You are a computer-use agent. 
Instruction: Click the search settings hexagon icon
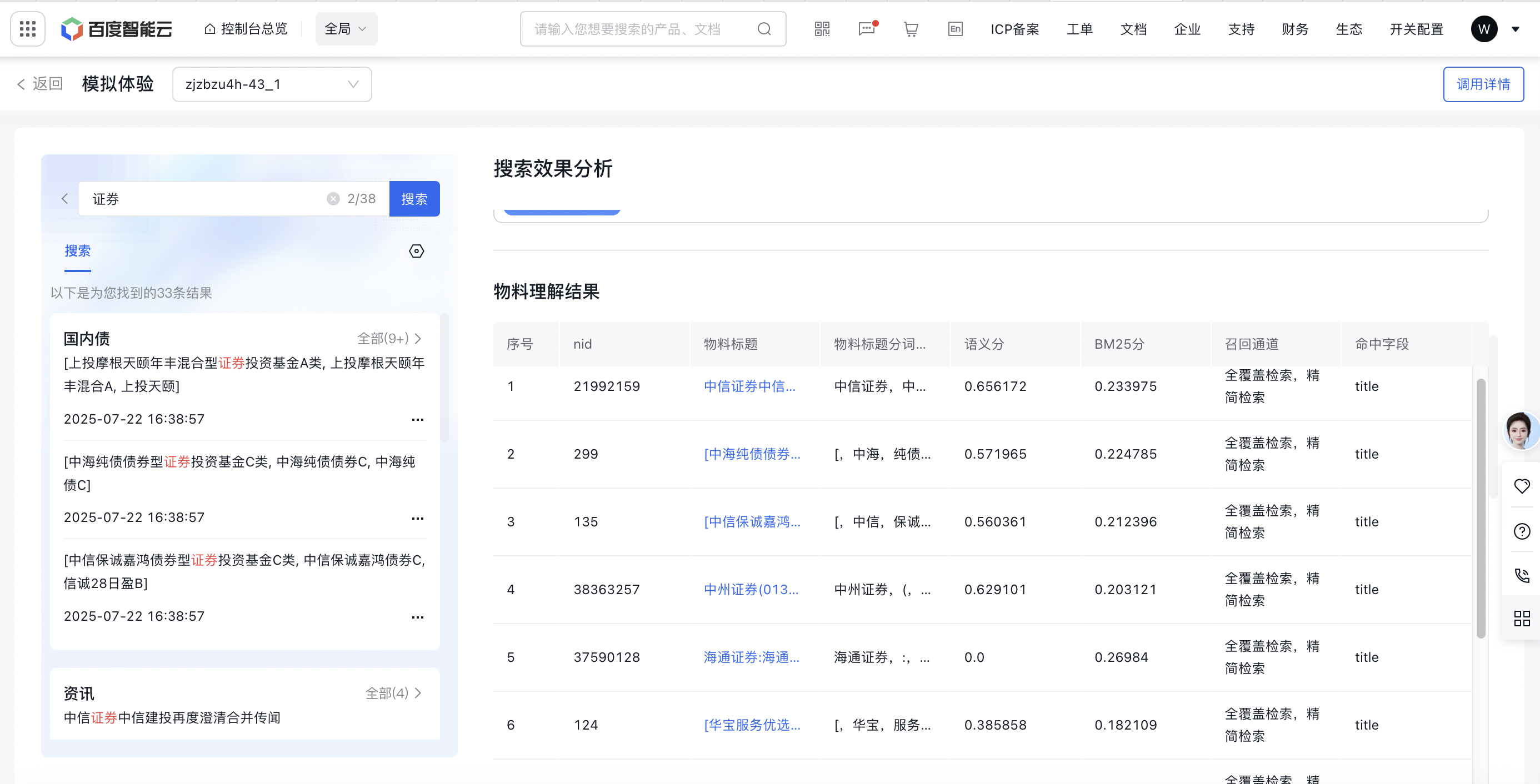tap(416, 251)
